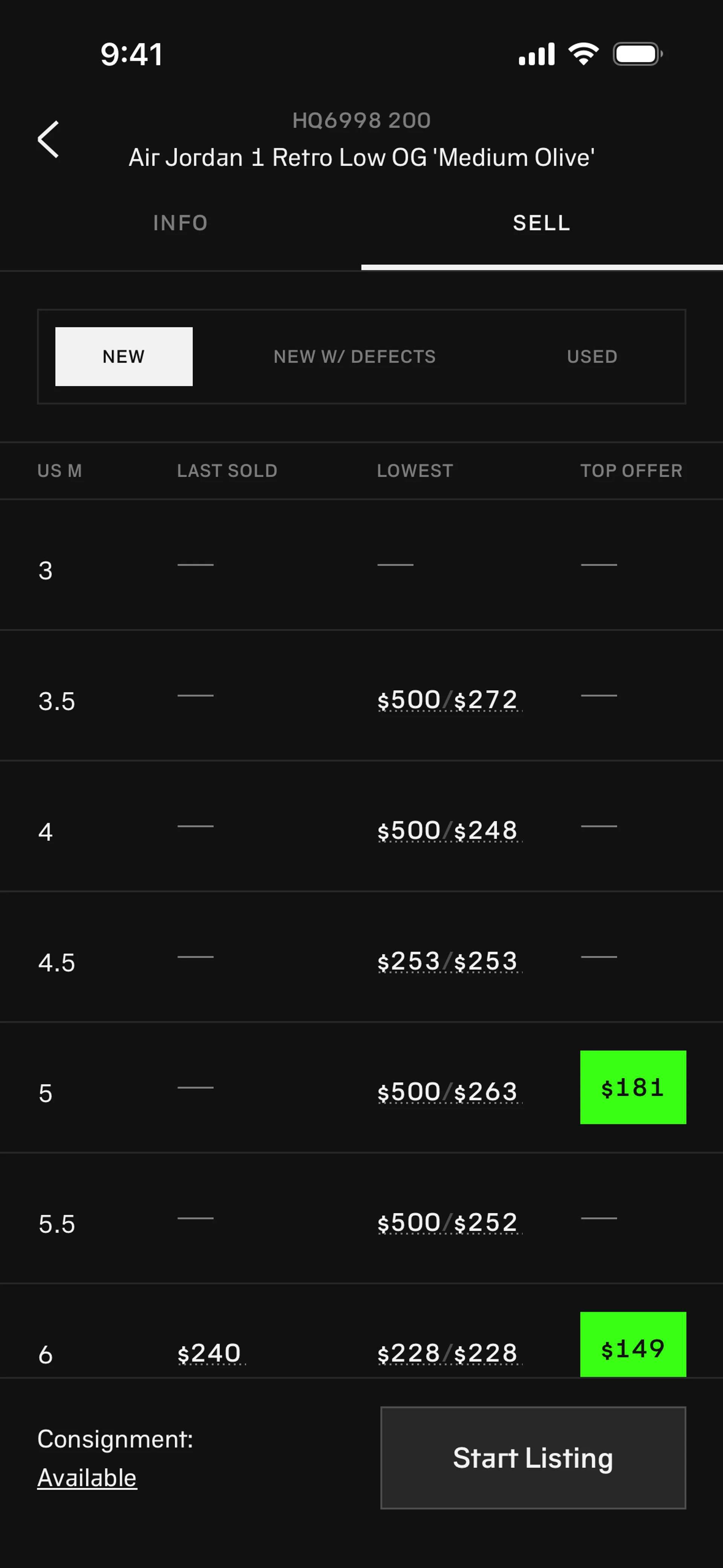Open size 3.5 lowest price $500/$272
This screenshot has width=723, height=1568.
point(448,700)
